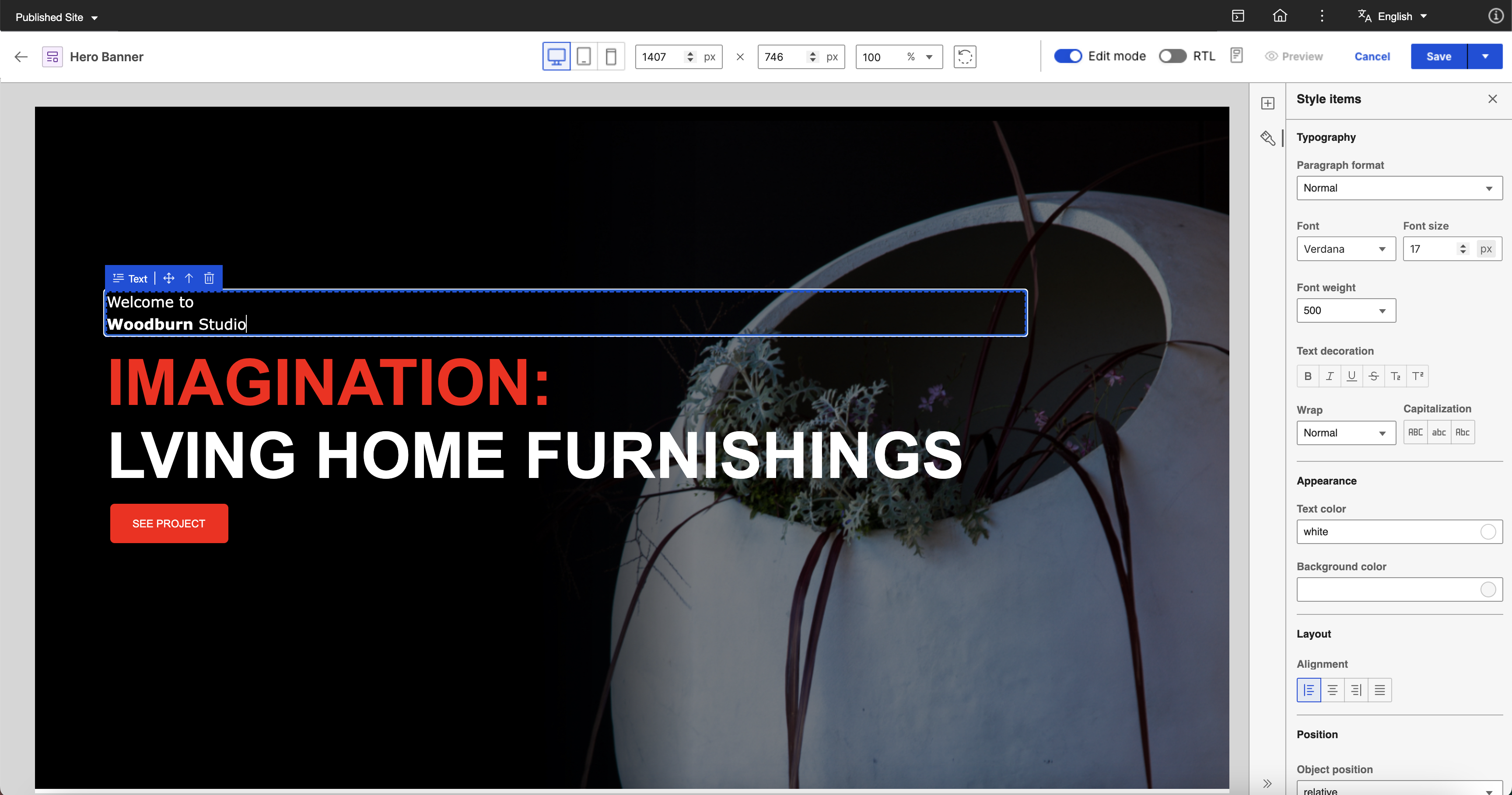The height and width of the screenshot is (795, 1512).
Task: Apply strikethrough text decoration
Action: [x=1373, y=376]
